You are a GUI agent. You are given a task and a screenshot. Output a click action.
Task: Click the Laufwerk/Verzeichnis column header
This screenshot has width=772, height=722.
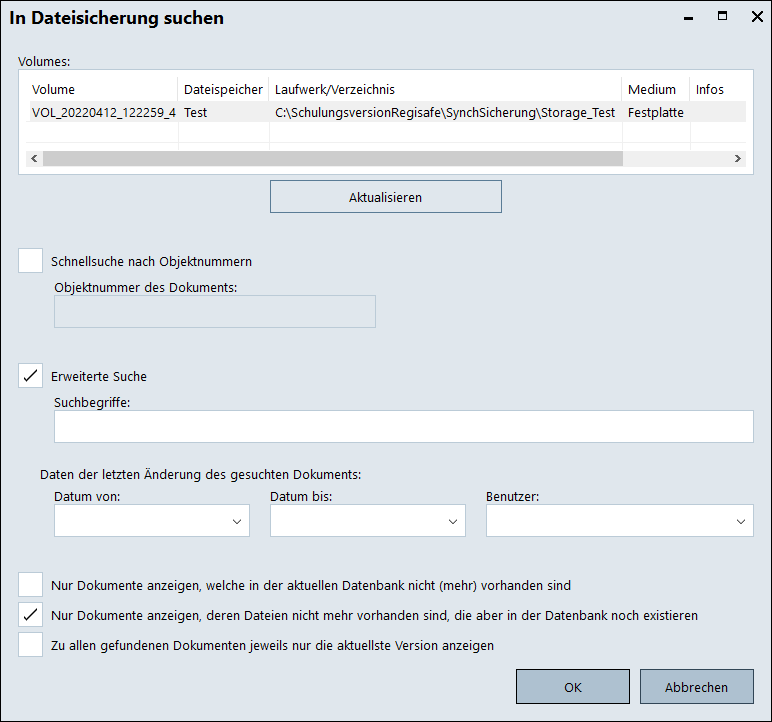click(335, 90)
